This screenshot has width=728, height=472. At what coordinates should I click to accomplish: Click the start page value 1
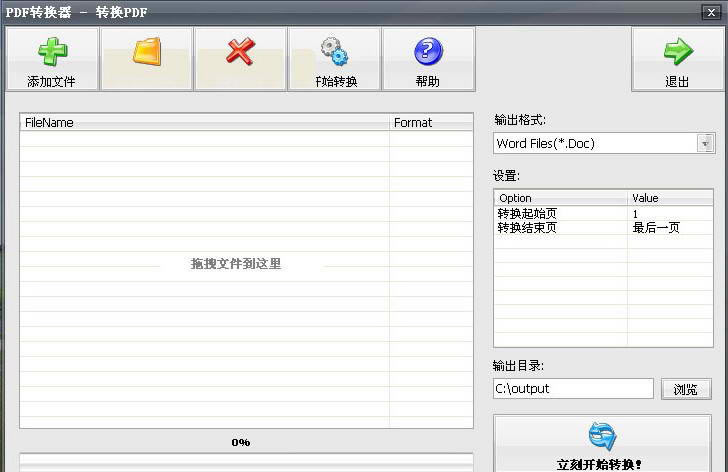click(x=635, y=214)
